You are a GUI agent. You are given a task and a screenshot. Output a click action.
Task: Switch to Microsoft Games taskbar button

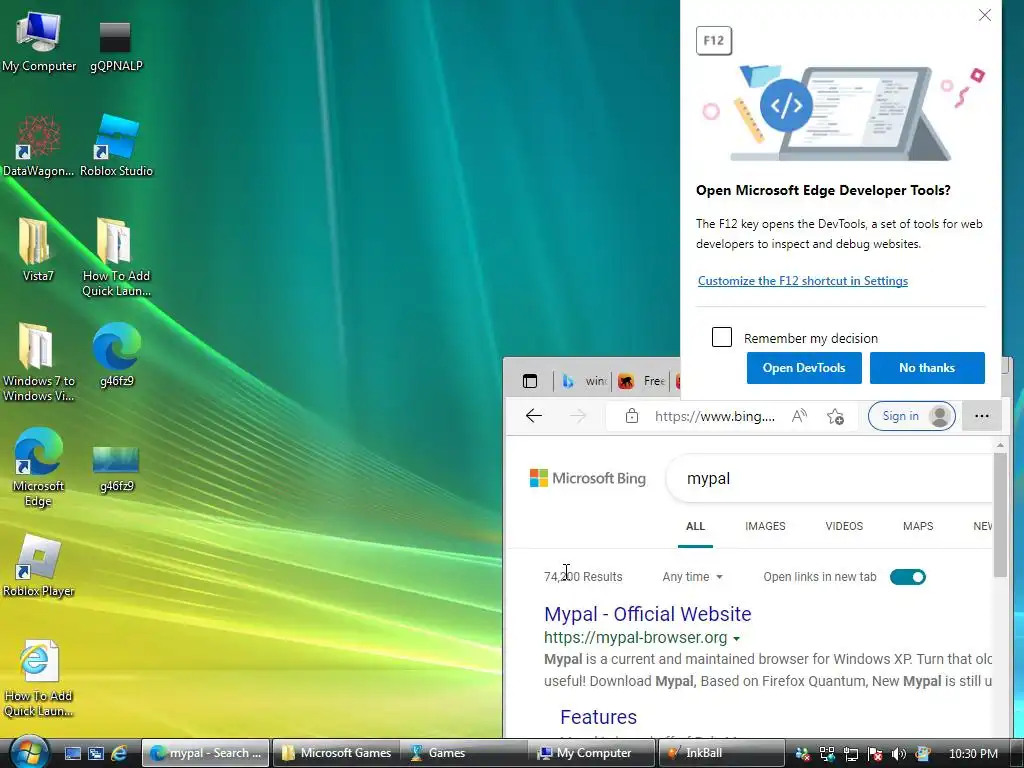[336, 753]
